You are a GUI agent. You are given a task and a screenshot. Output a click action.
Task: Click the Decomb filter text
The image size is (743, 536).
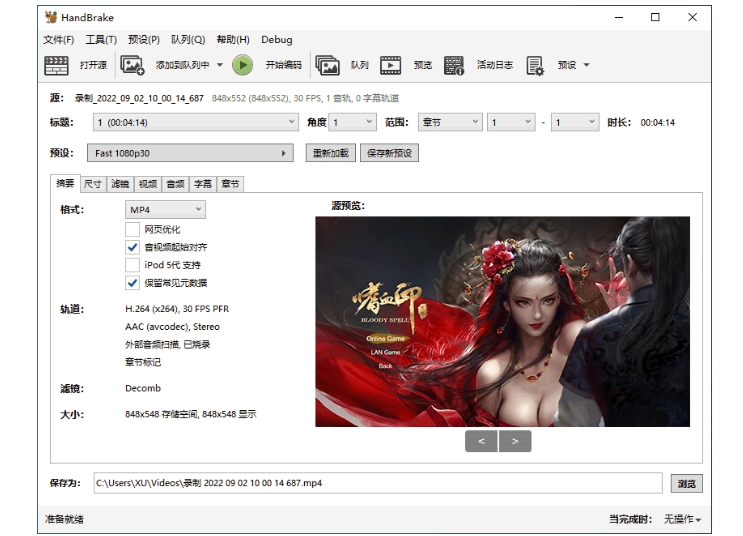coord(143,389)
